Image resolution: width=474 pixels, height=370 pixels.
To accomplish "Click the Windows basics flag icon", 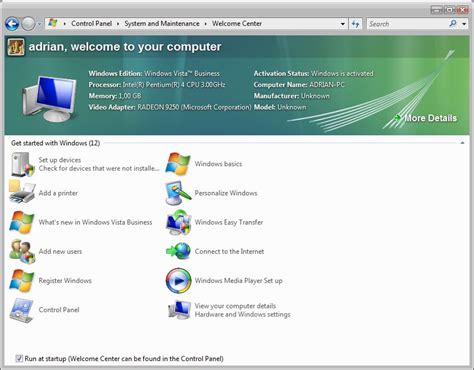I will tap(178, 164).
